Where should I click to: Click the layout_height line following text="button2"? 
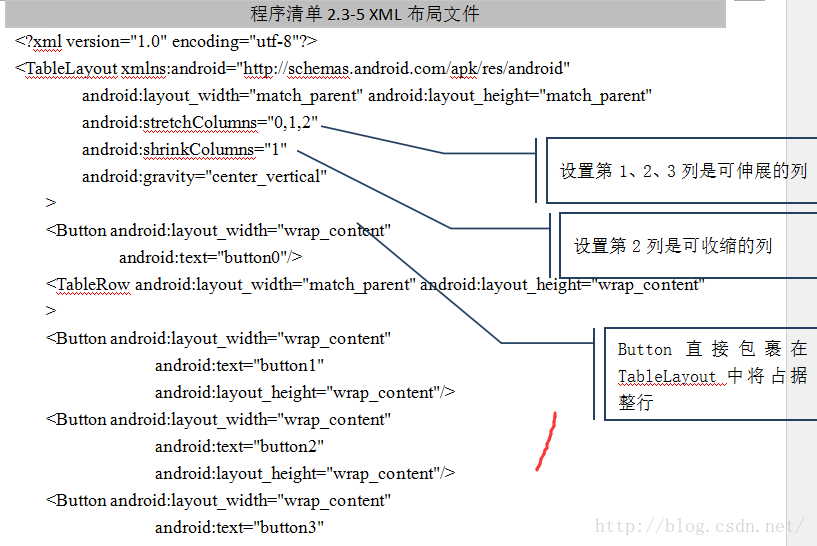click(305, 474)
